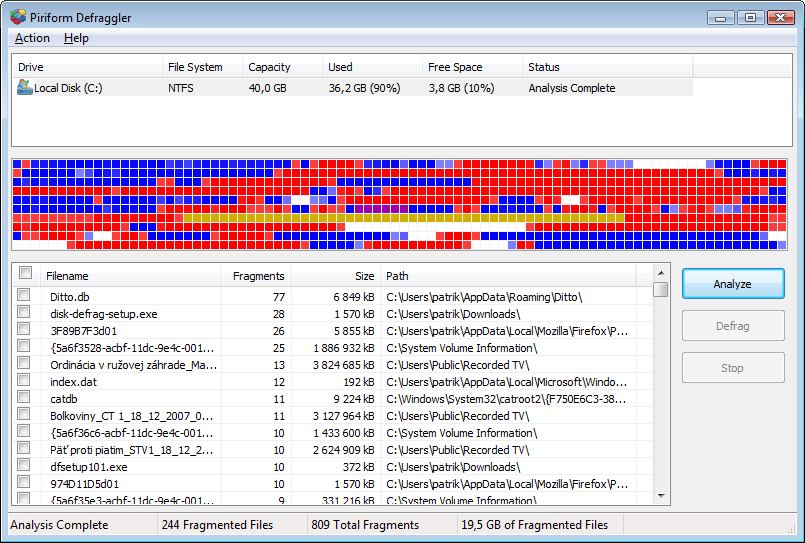The width and height of the screenshot is (805, 543).
Task: Click the file list scrollbar down arrow
Action: [661, 496]
